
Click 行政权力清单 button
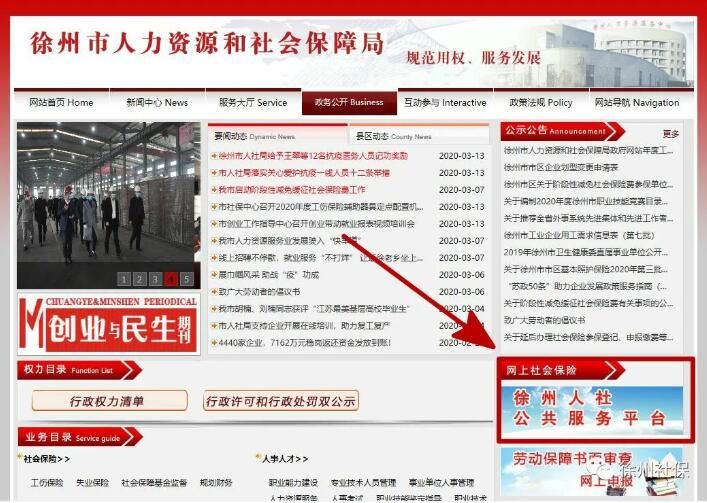pos(107,401)
